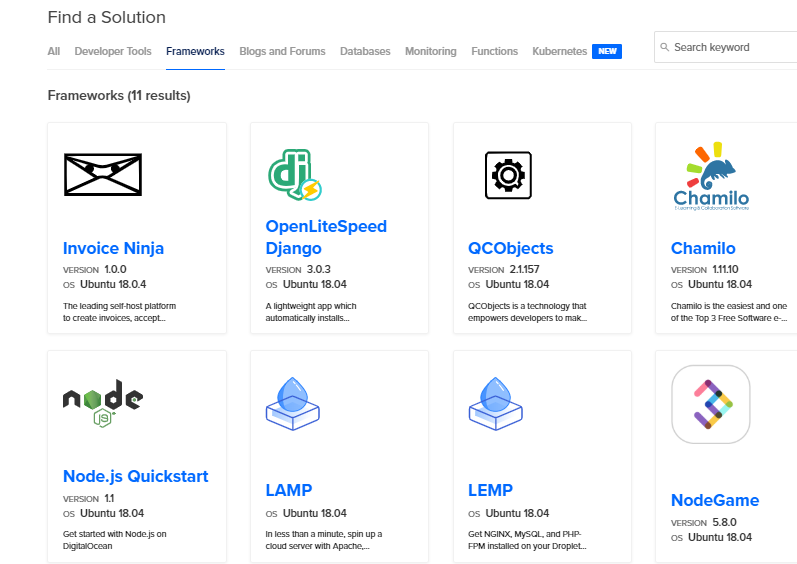This screenshot has height=564, width=797.
Task: Click the OpenLiteSpeed Django logo
Action: tap(295, 175)
